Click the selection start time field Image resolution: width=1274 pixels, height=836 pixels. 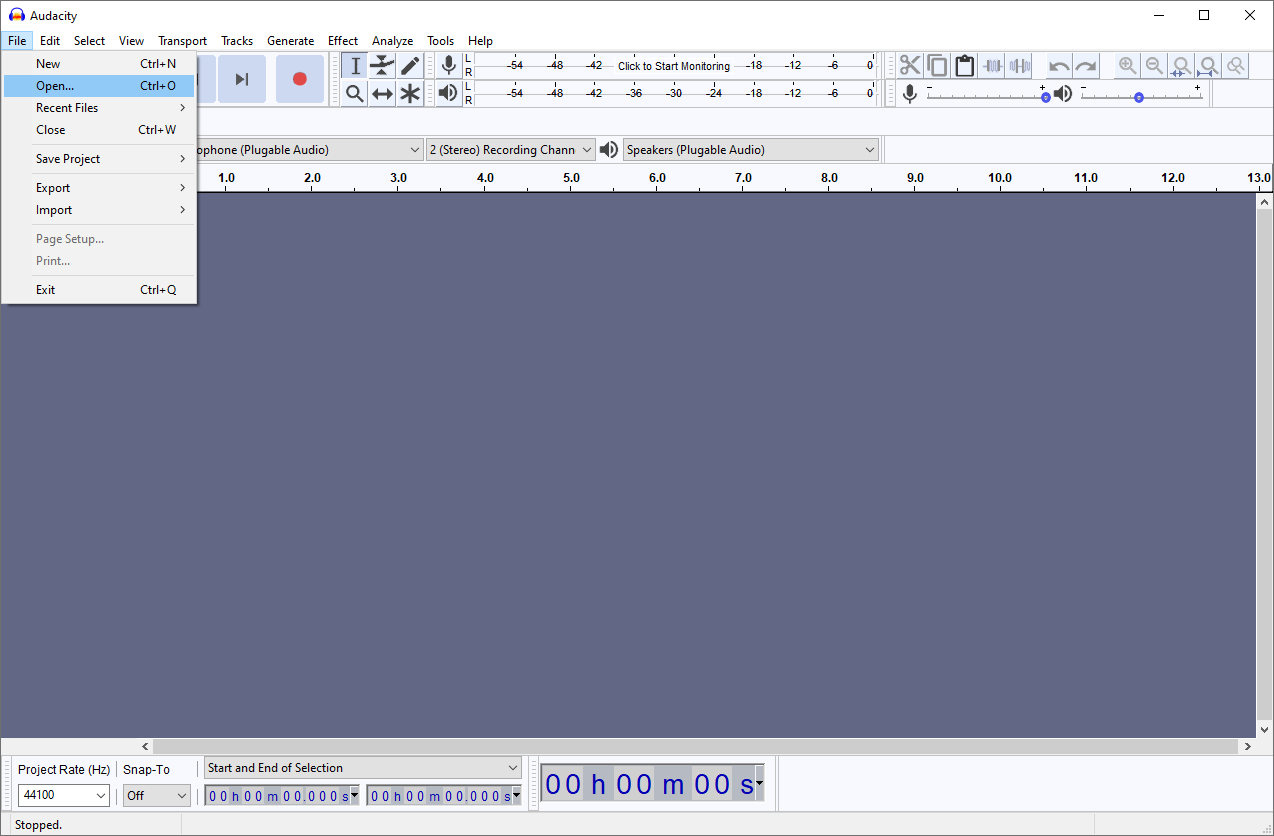click(x=282, y=796)
